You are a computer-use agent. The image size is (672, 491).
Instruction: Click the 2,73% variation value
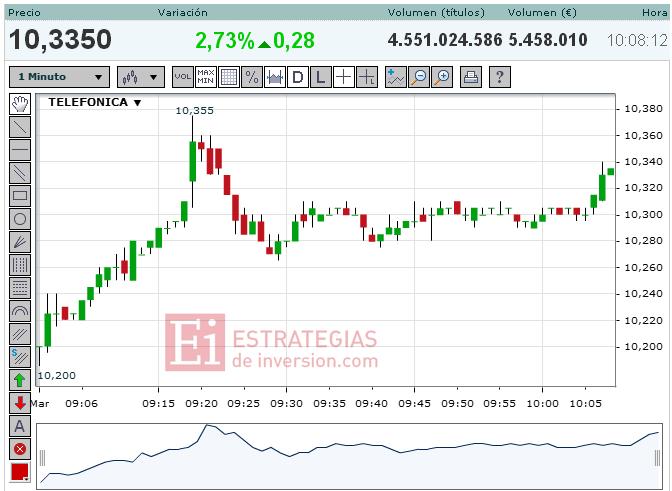(x=225, y=41)
